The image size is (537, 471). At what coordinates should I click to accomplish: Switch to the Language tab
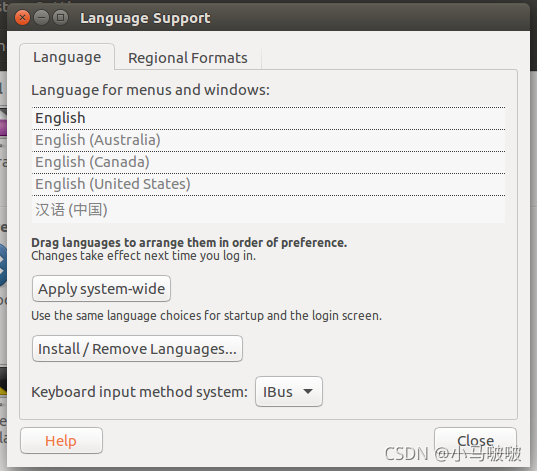(x=67, y=57)
